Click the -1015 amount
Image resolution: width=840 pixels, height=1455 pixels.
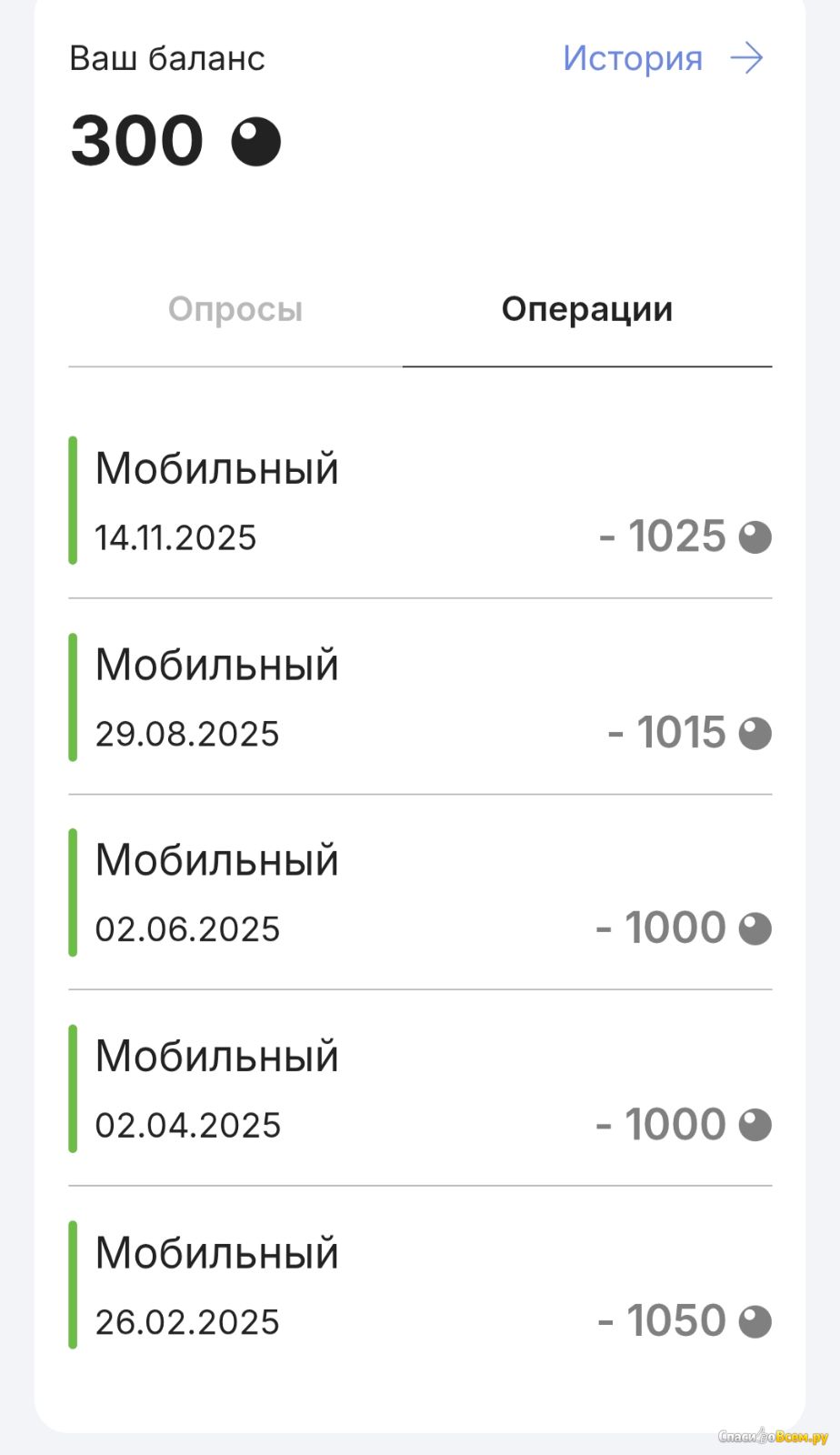click(x=667, y=733)
